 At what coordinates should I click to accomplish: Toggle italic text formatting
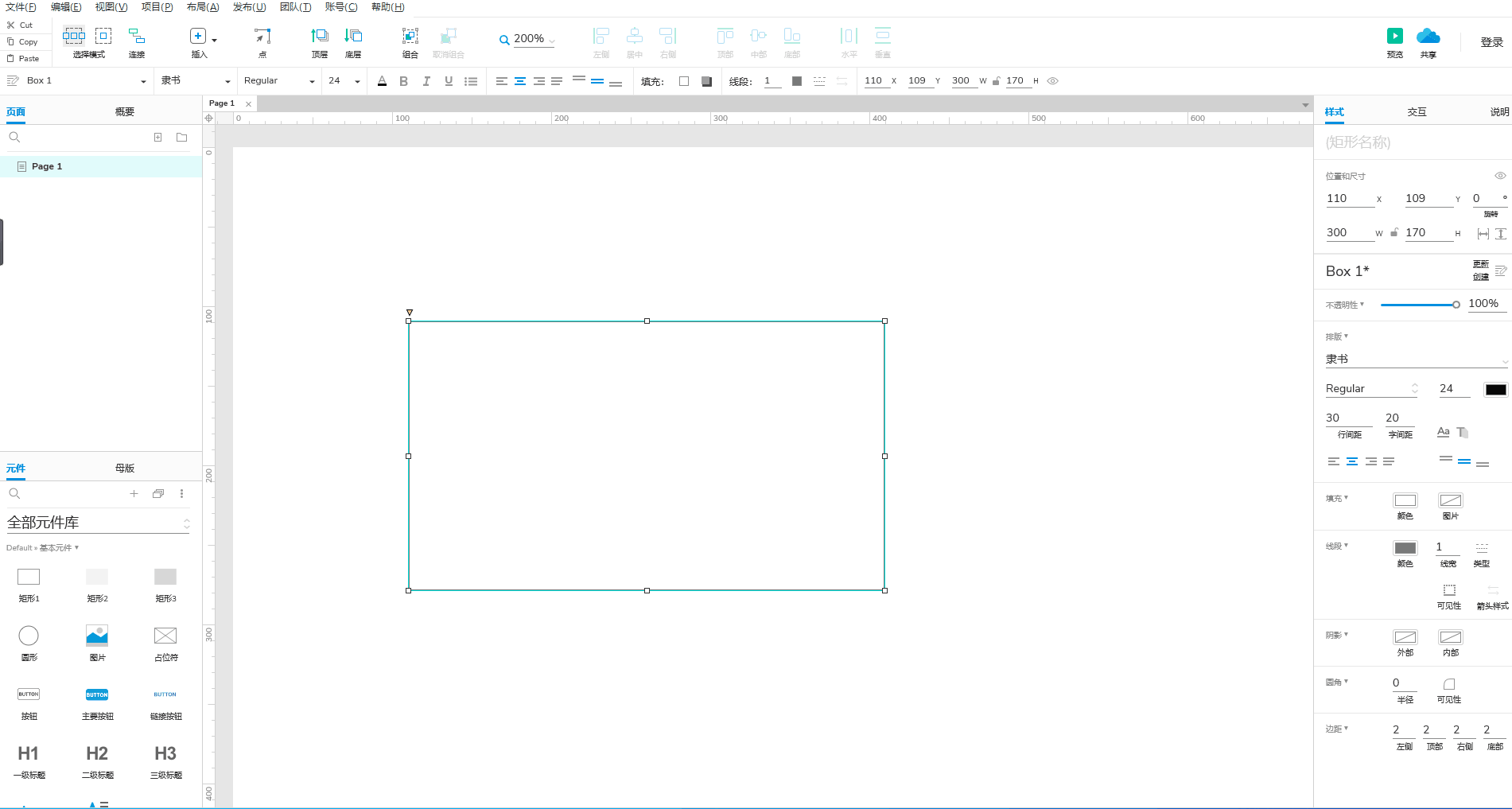(426, 81)
